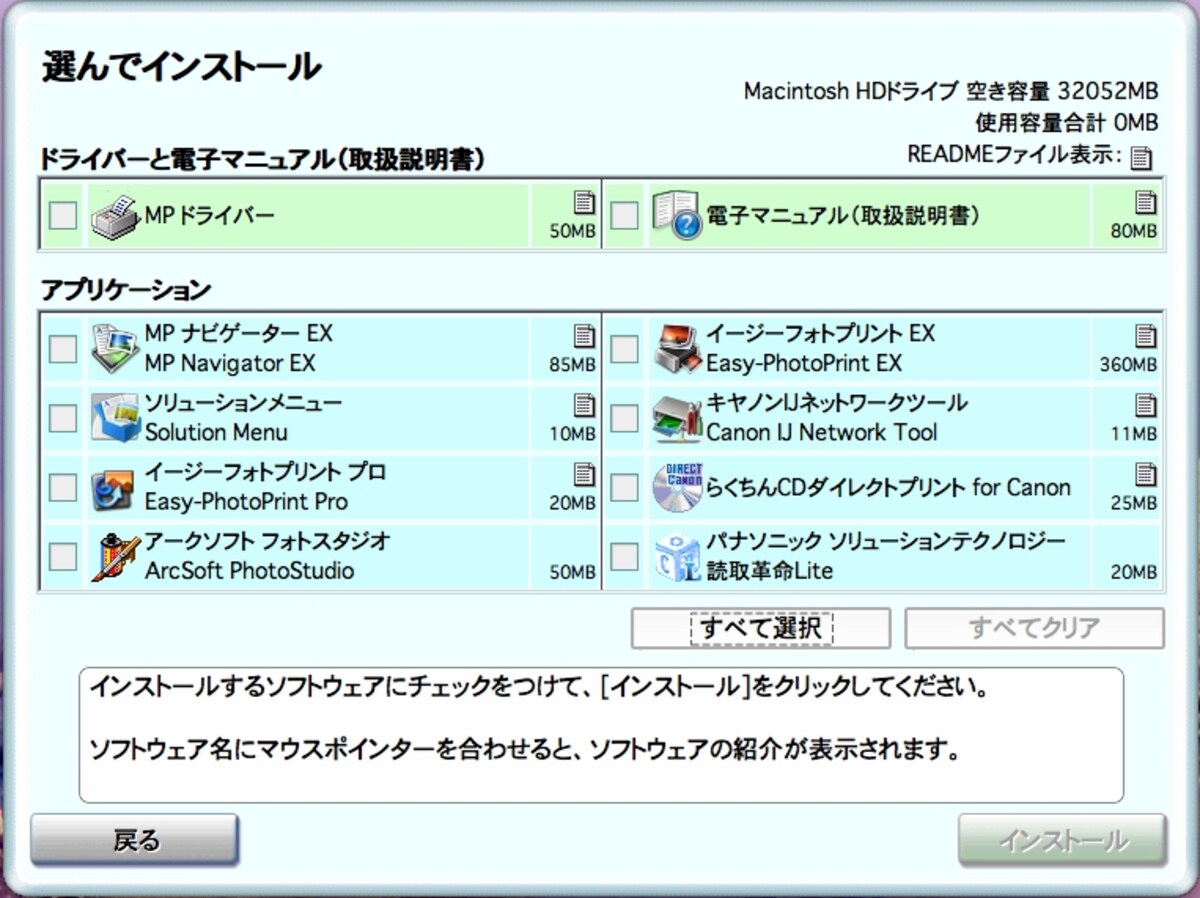Click the Canon IJ Network Tool icon
This screenshot has height=898, width=1200.
point(677,417)
